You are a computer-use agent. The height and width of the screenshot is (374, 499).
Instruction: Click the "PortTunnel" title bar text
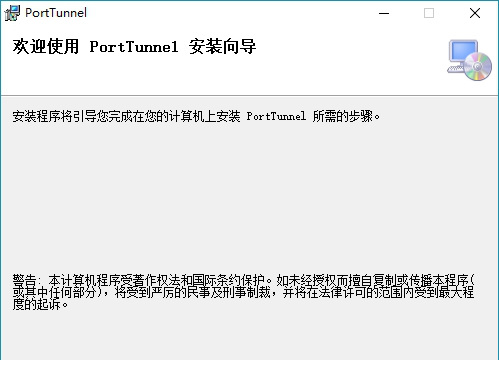coord(56,13)
